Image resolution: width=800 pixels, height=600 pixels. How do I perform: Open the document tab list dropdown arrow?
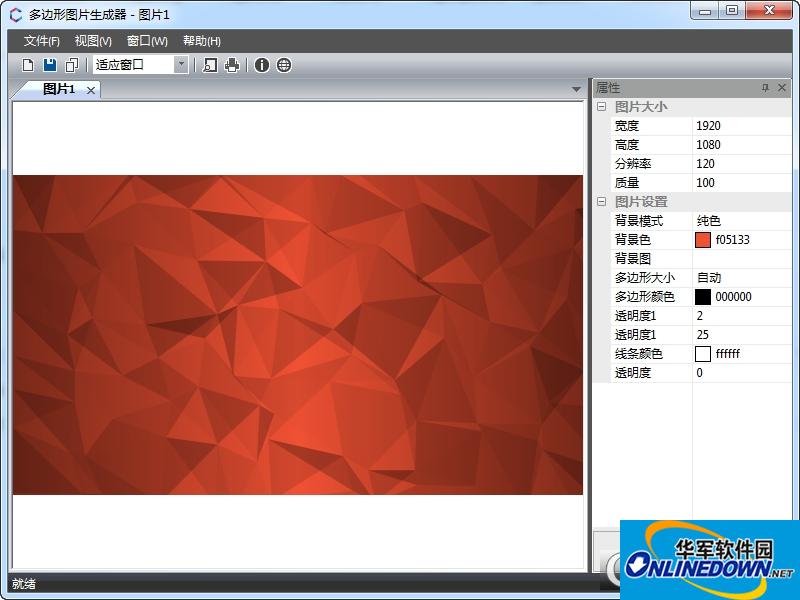(x=577, y=89)
